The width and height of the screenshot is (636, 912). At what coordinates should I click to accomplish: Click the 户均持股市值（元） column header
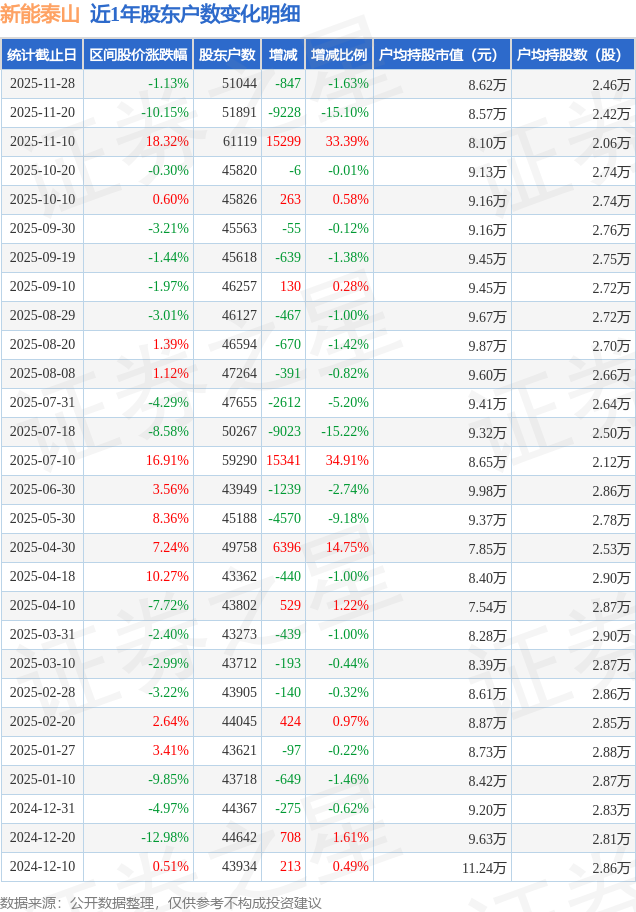tap(440, 55)
